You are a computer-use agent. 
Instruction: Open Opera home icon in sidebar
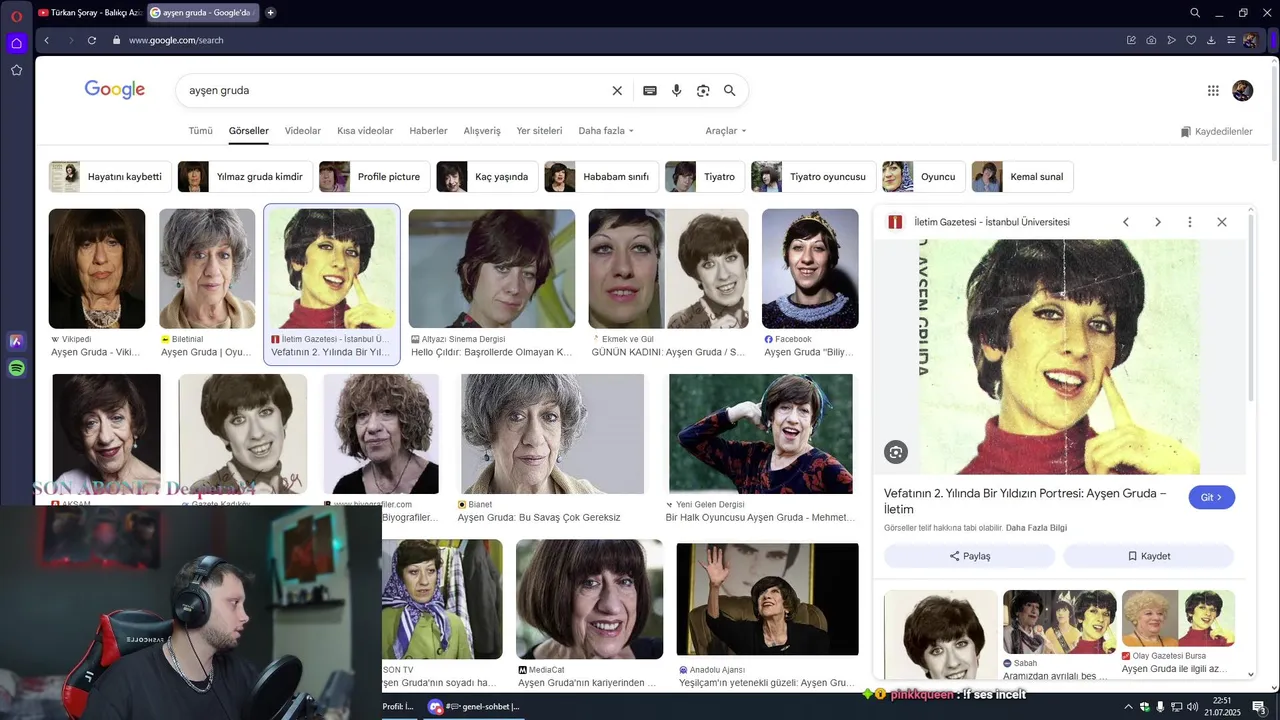click(16, 43)
